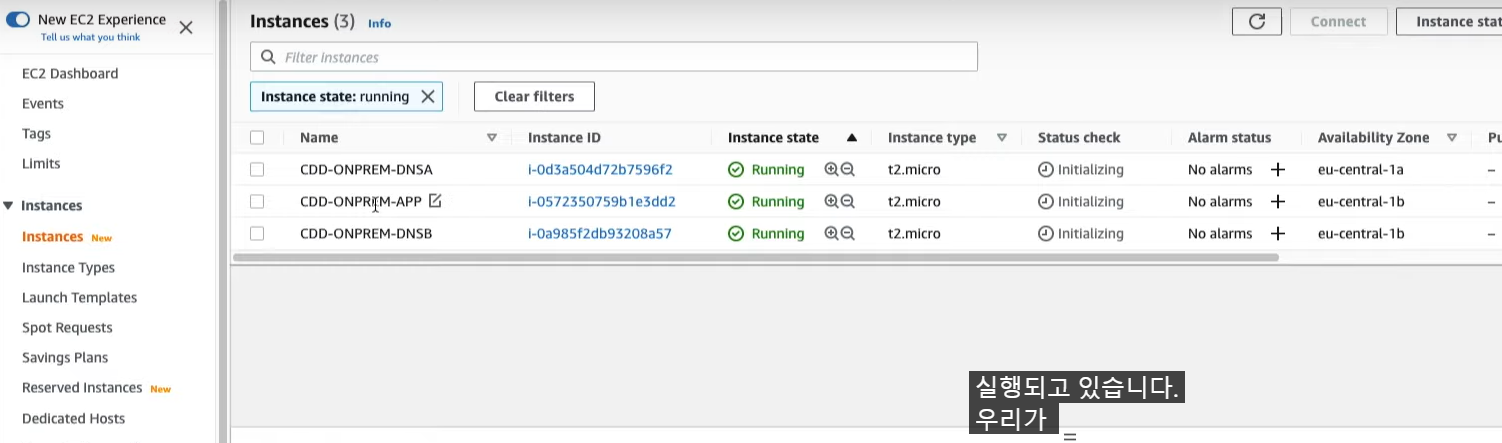This screenshot has height=443, width=1502.
Task: Collapse the Instances sidebar section
Action: [x=9, y=205]
